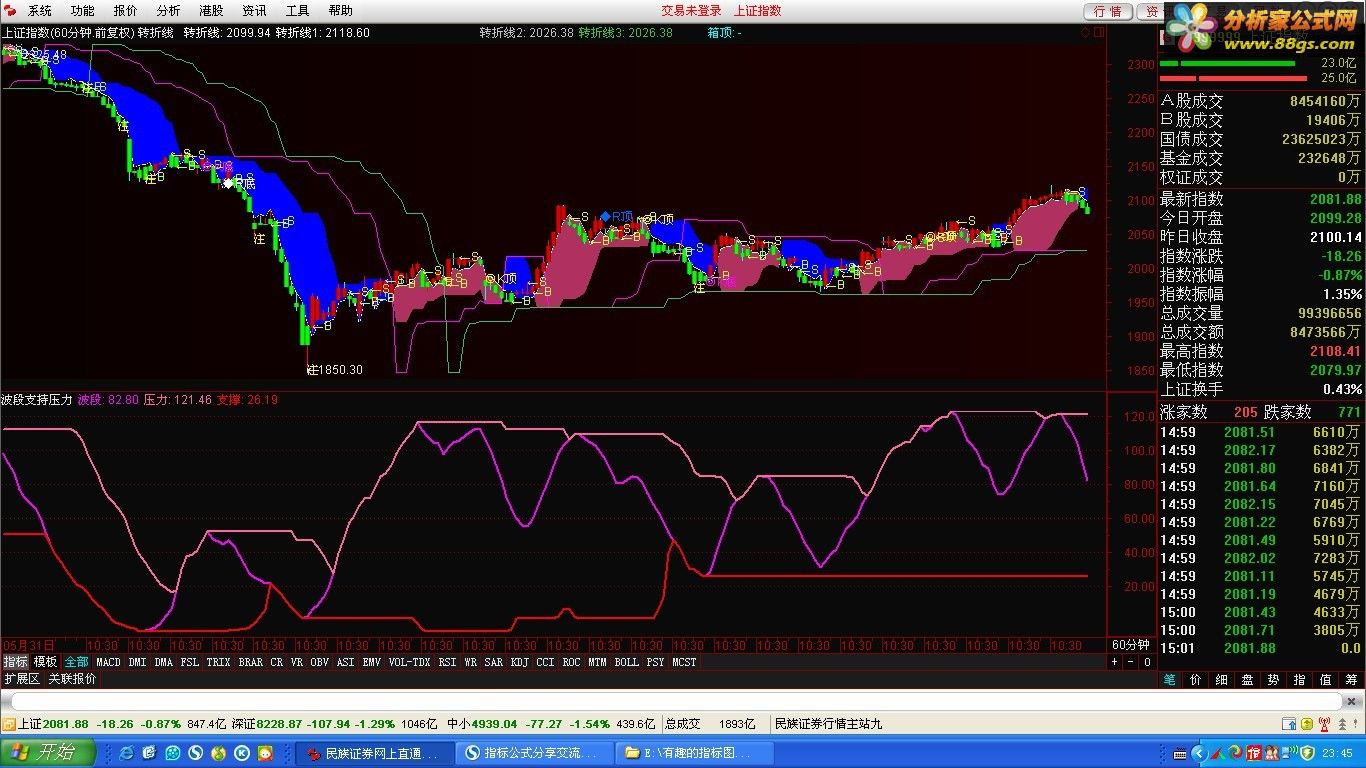Switch indicator to CCI

pyautogui.click(x=545, y=662)
